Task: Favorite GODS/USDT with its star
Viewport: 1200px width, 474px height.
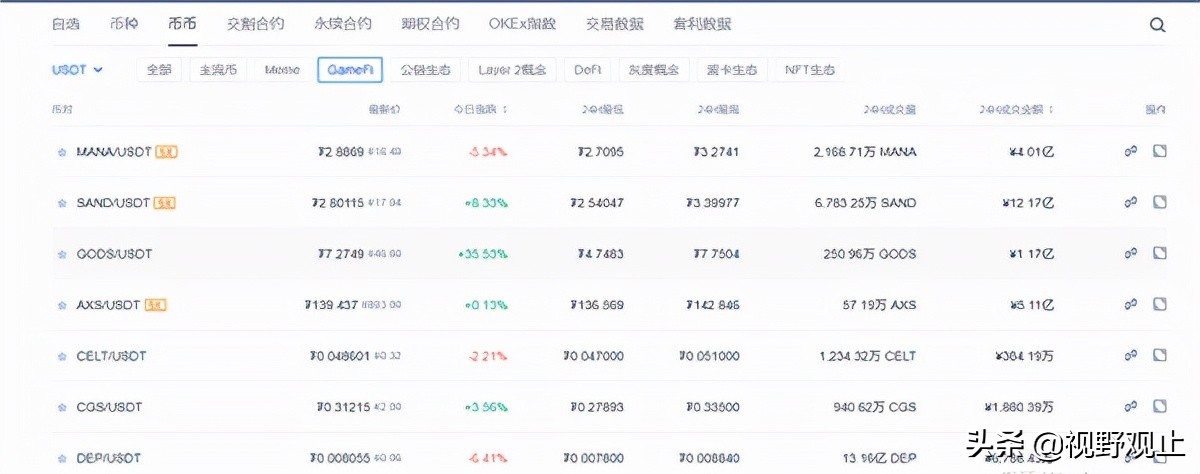Action: [x=61, y=254]
